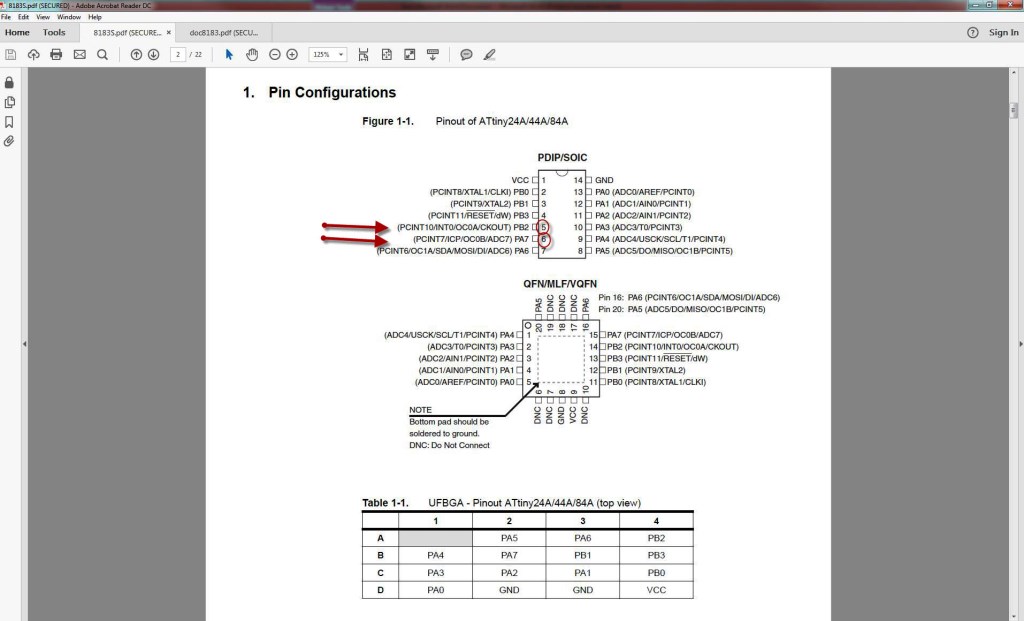Enter full screen mode icon
The image size is (1024, 621).
point(409,55)
